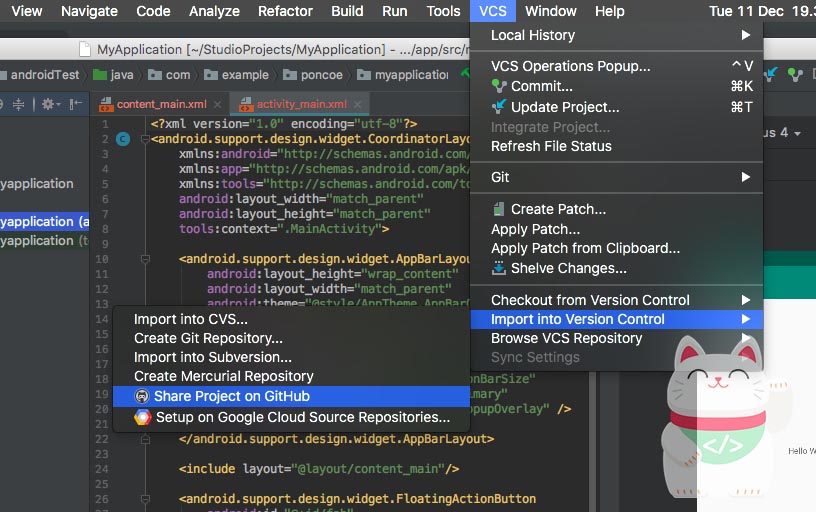Select Import into Version Control item

[617, 319]
